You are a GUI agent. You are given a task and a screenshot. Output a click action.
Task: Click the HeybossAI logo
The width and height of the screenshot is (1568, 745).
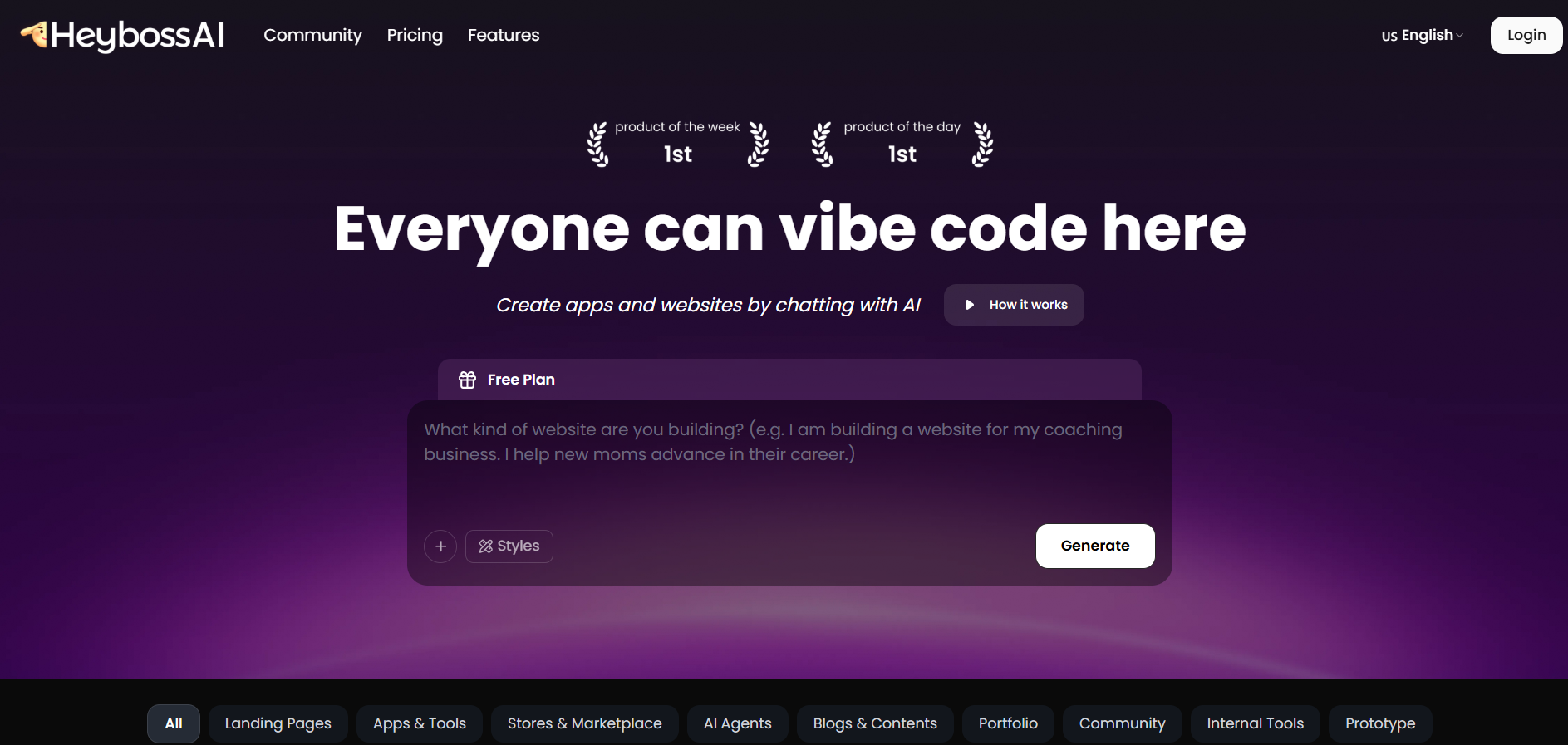122,35
